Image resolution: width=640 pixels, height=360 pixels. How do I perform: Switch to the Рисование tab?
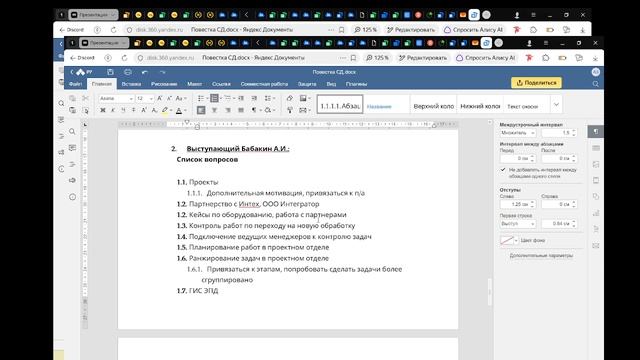[164, 84]
